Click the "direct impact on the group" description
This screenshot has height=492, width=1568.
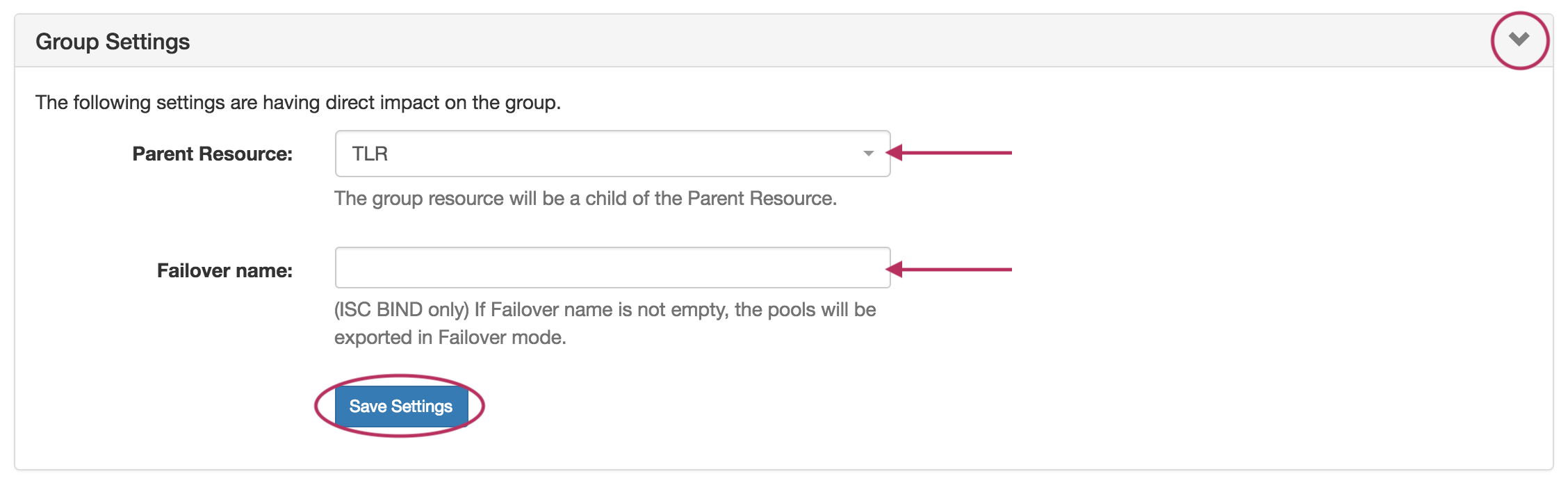click(297, 103)
